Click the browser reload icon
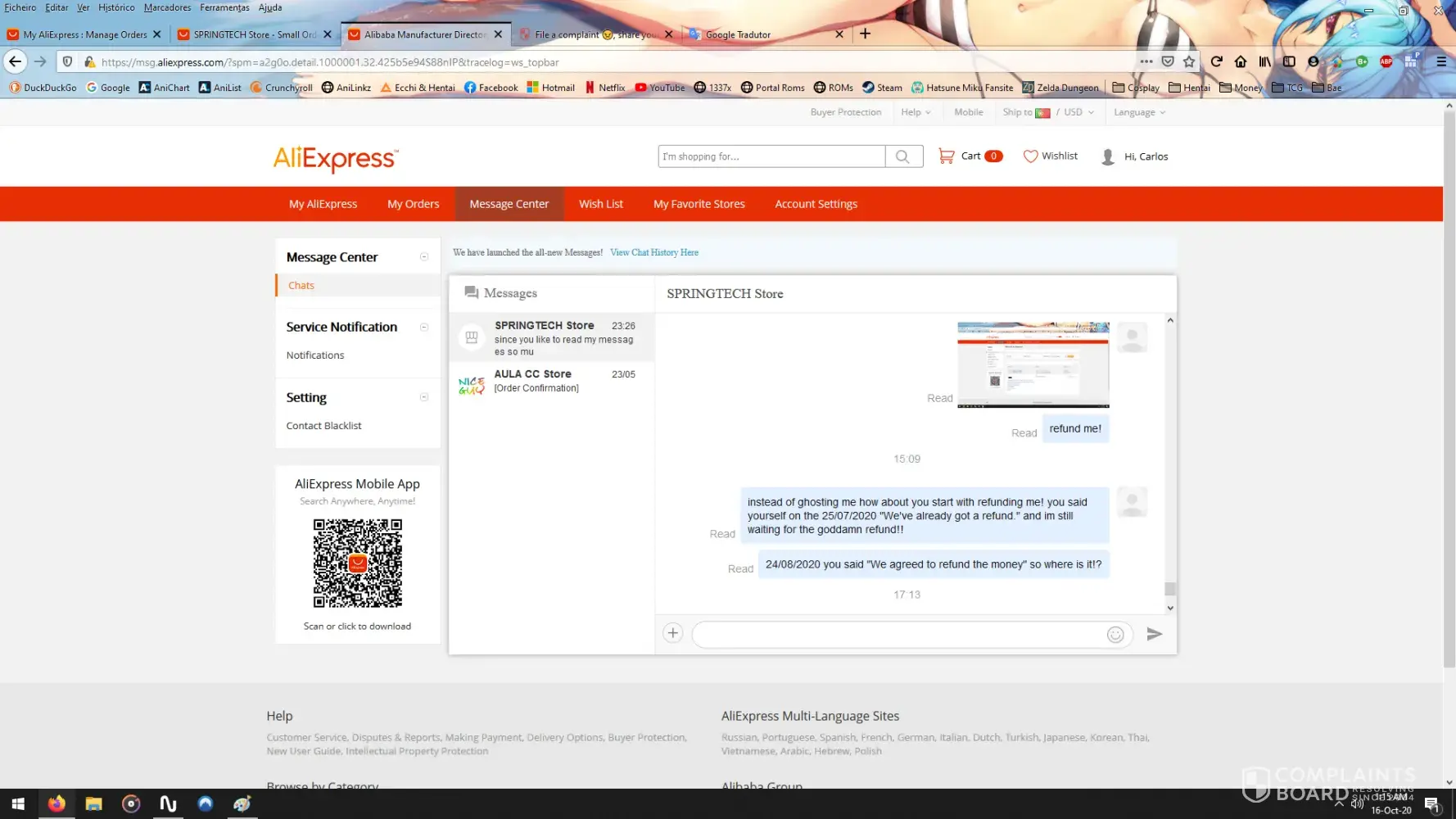The height and width of the screenshot is (819, 1456). (x=1216, y=61)
